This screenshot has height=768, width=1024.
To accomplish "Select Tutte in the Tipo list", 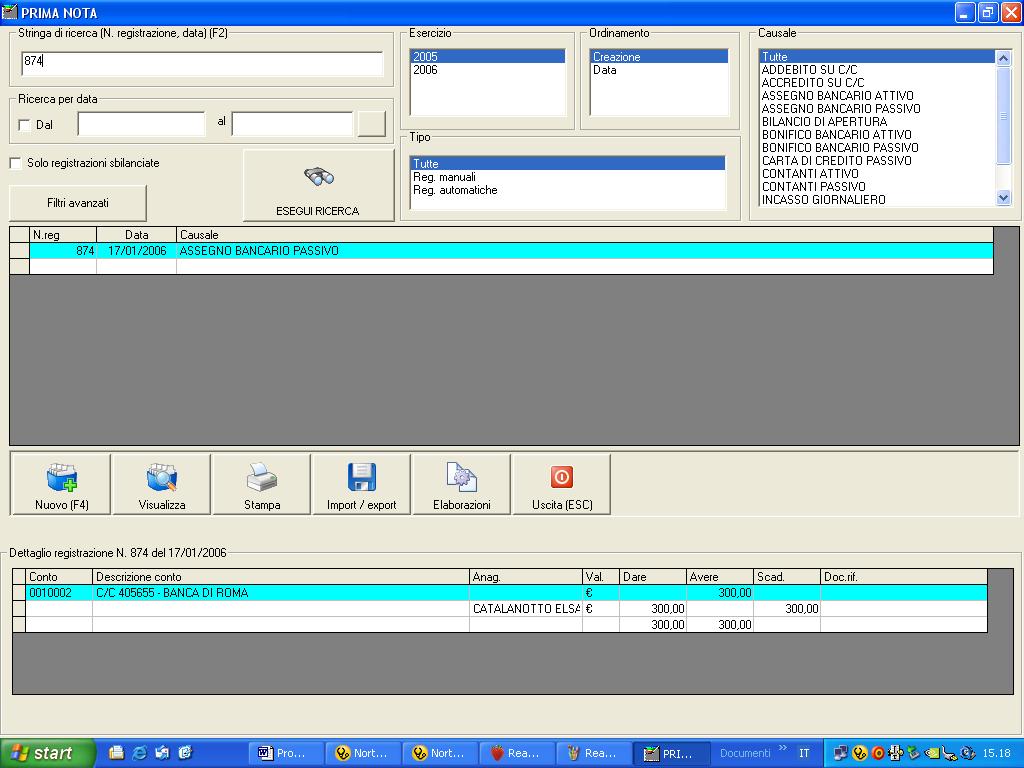I will (x=568, y=163).
